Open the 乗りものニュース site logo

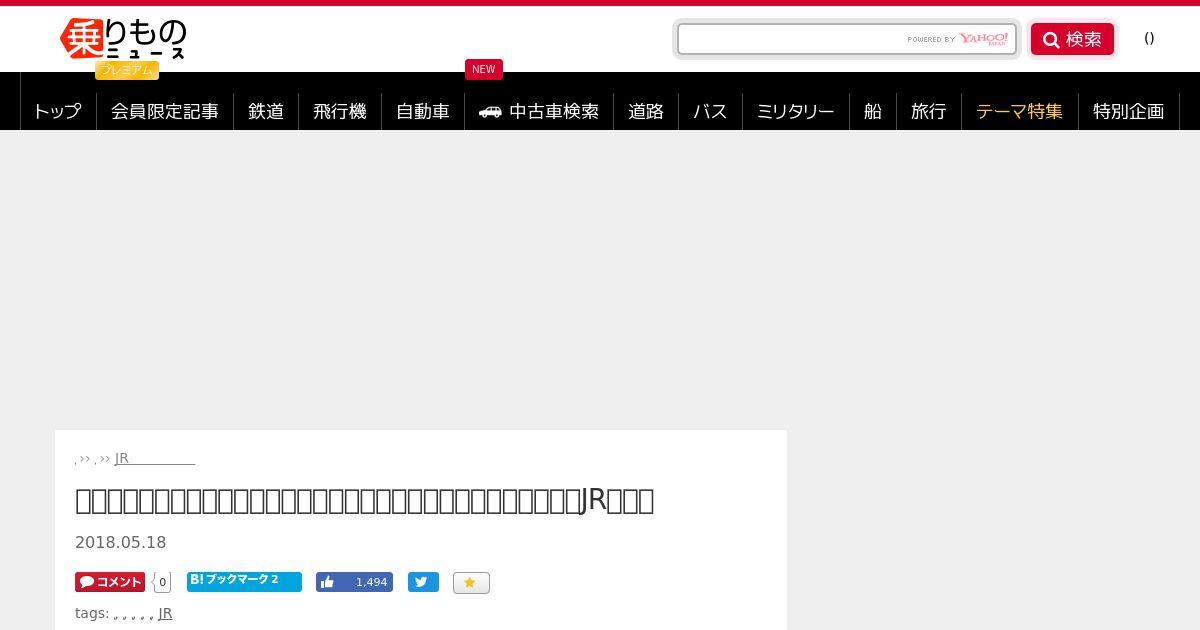[123, 40]
